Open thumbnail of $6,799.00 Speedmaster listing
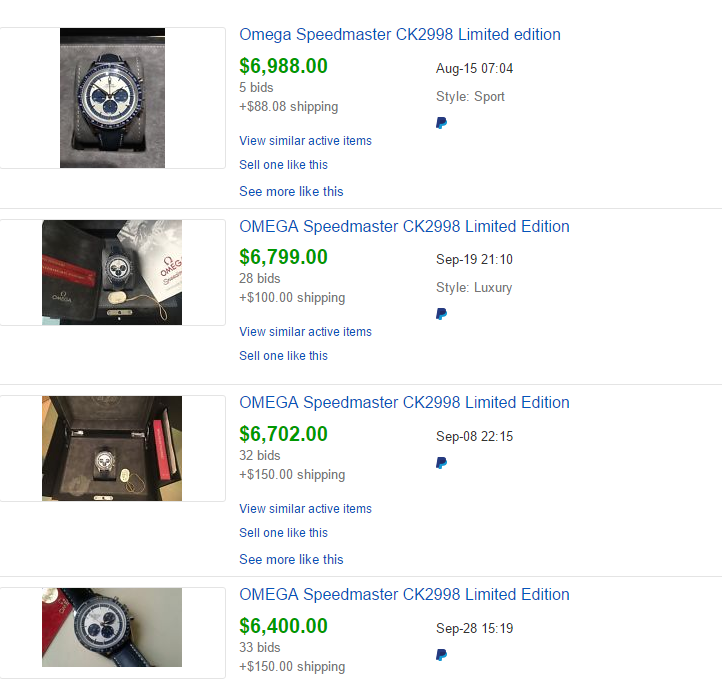 coord(112,272)
